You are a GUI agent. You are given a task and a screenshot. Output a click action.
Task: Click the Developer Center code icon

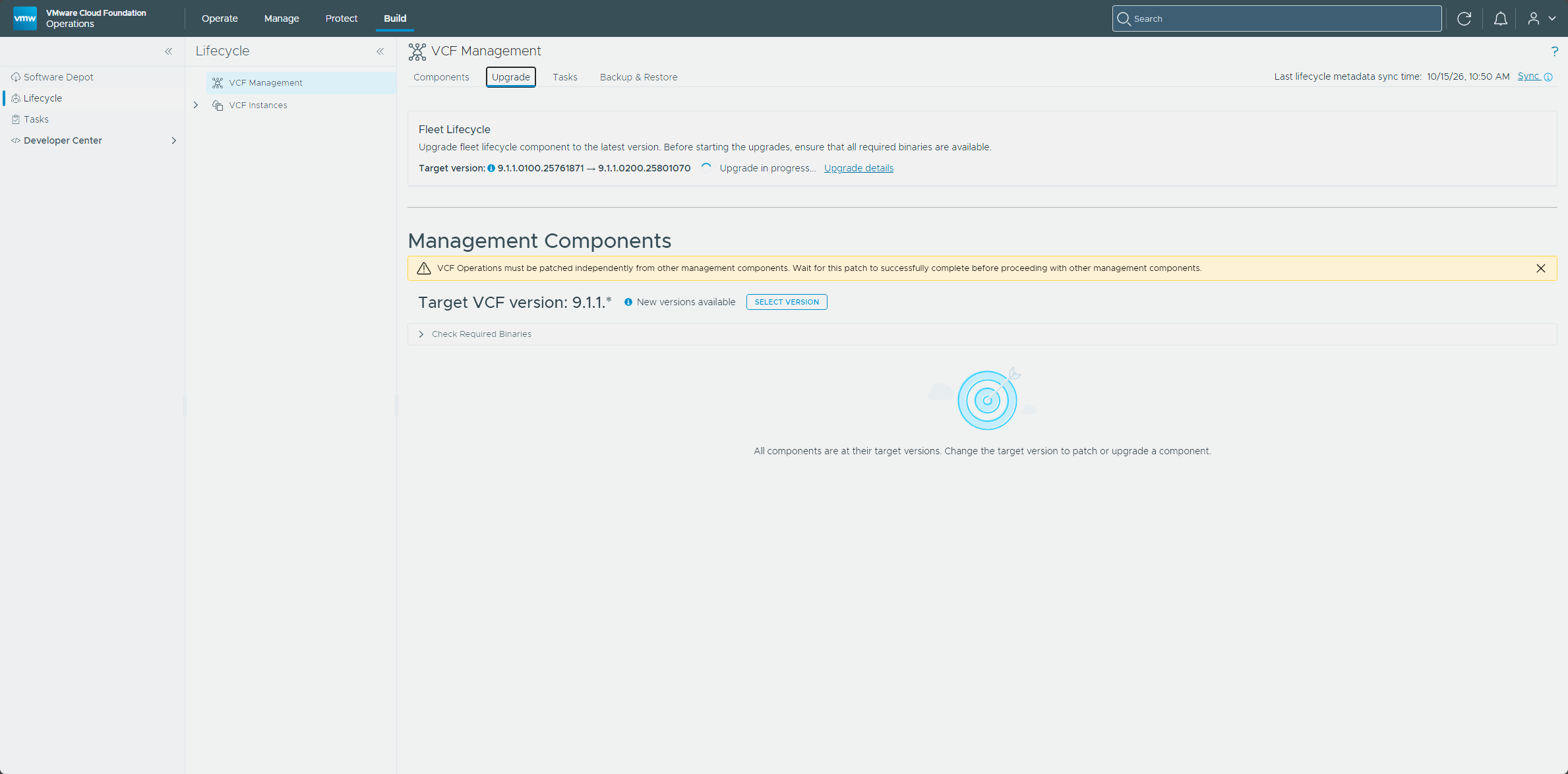tap(16, 140)
